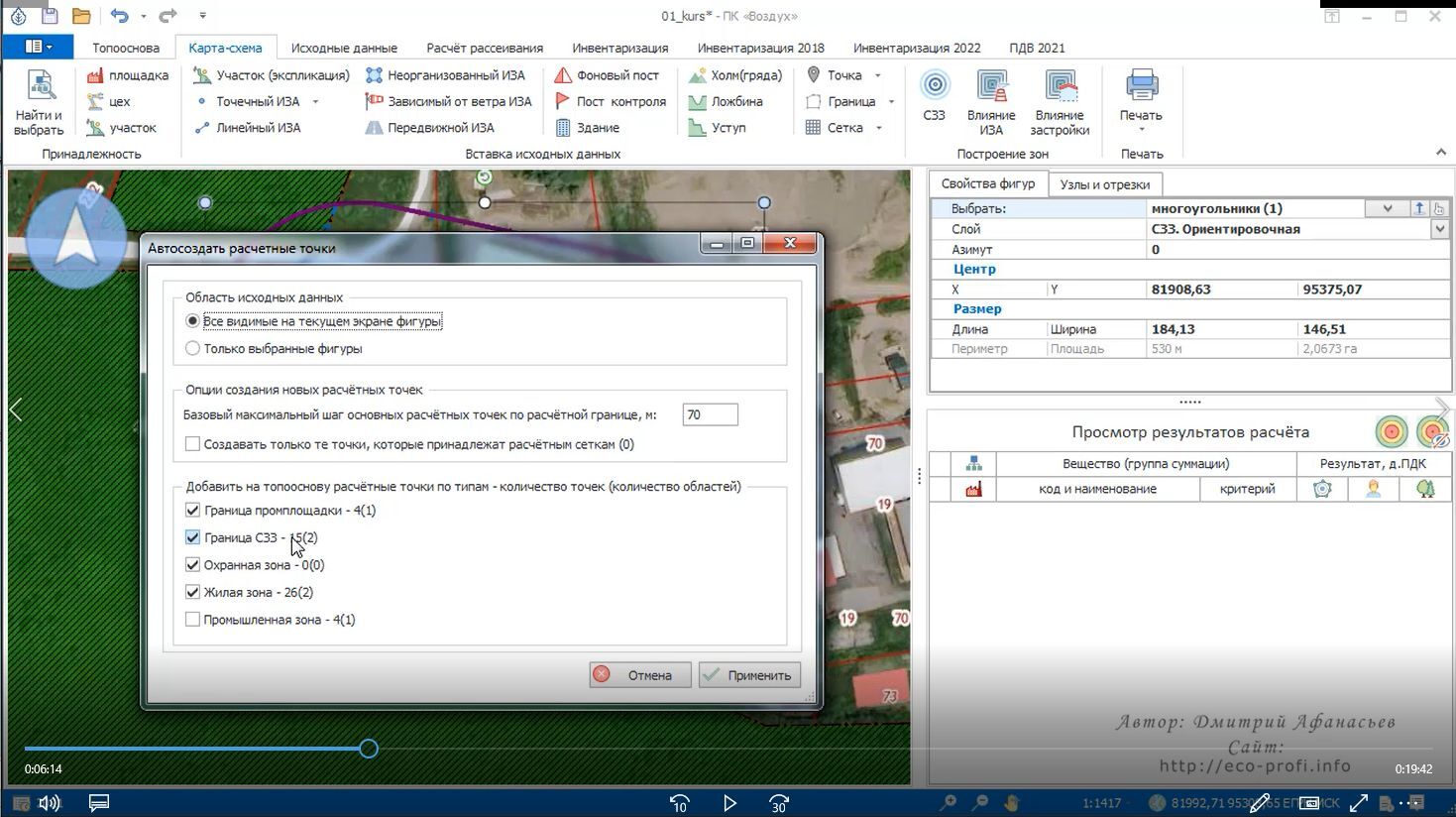Check Промышленная зона - 4(1)
1456x817 pixels.
[x=192, y=620]
